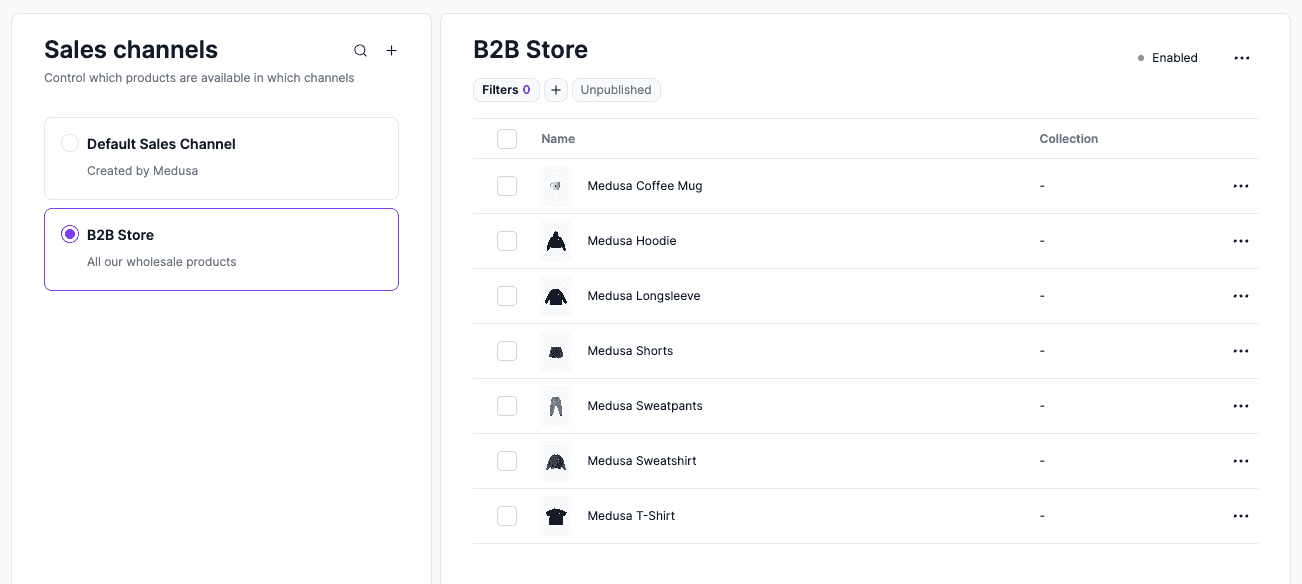Viewport: 1302px width, 584px height.
Task: Open the Medusa Coffee Mug product
Action: click(645, 186)
